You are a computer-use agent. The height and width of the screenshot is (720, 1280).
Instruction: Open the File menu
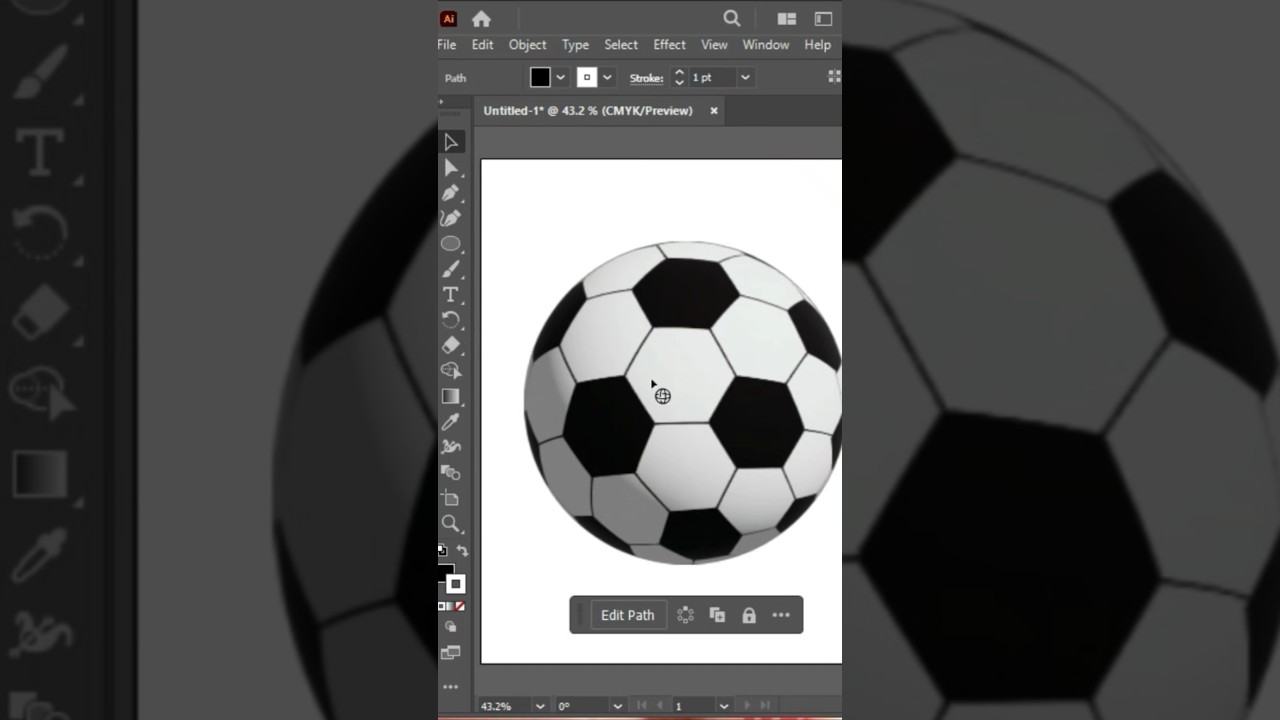click(x=447, y=45)
